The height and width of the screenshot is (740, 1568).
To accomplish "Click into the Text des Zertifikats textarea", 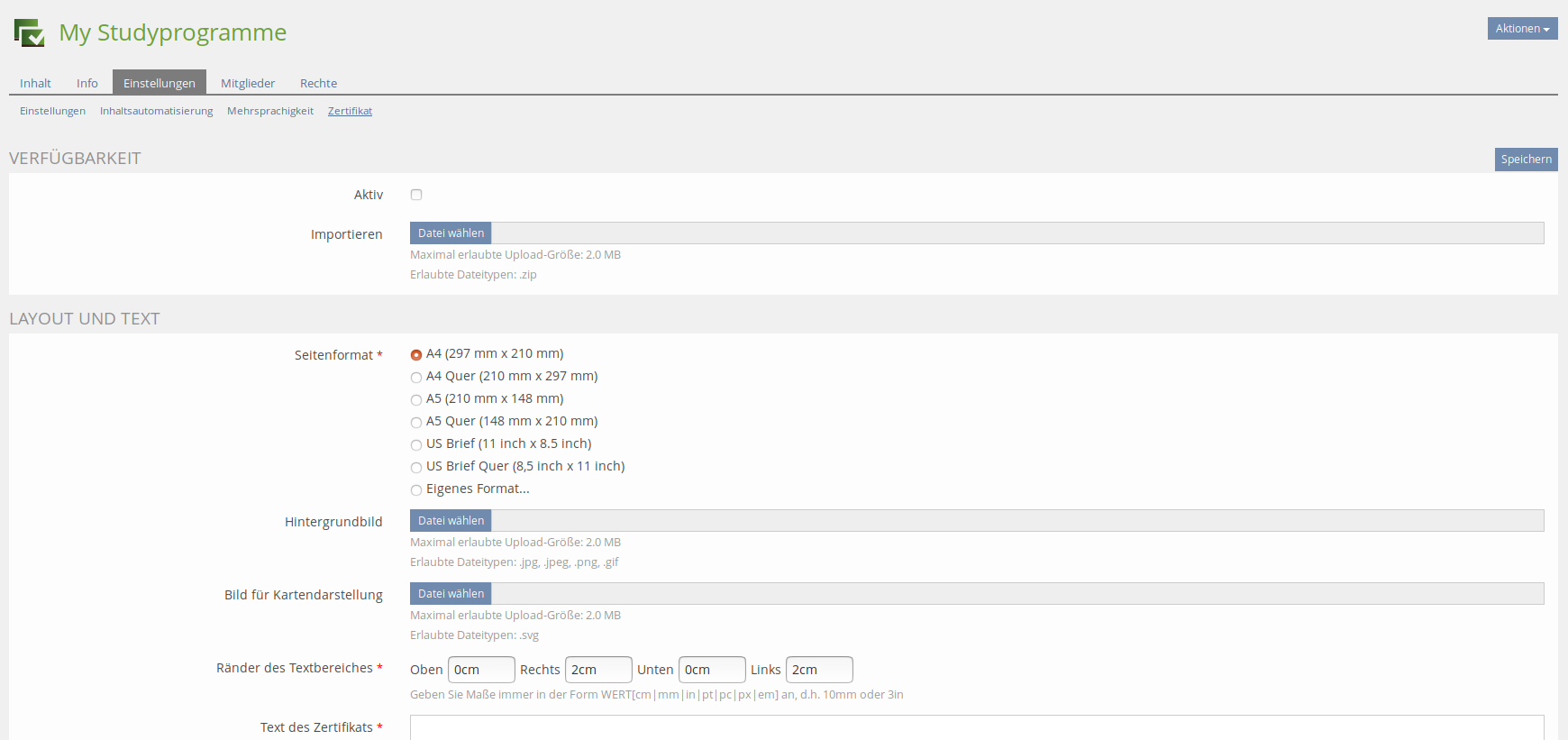I will (976, 727).
